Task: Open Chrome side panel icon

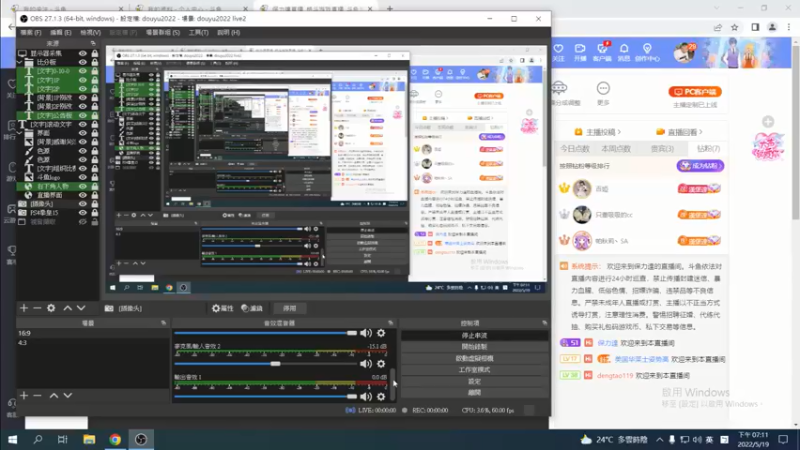Action: 755,27
